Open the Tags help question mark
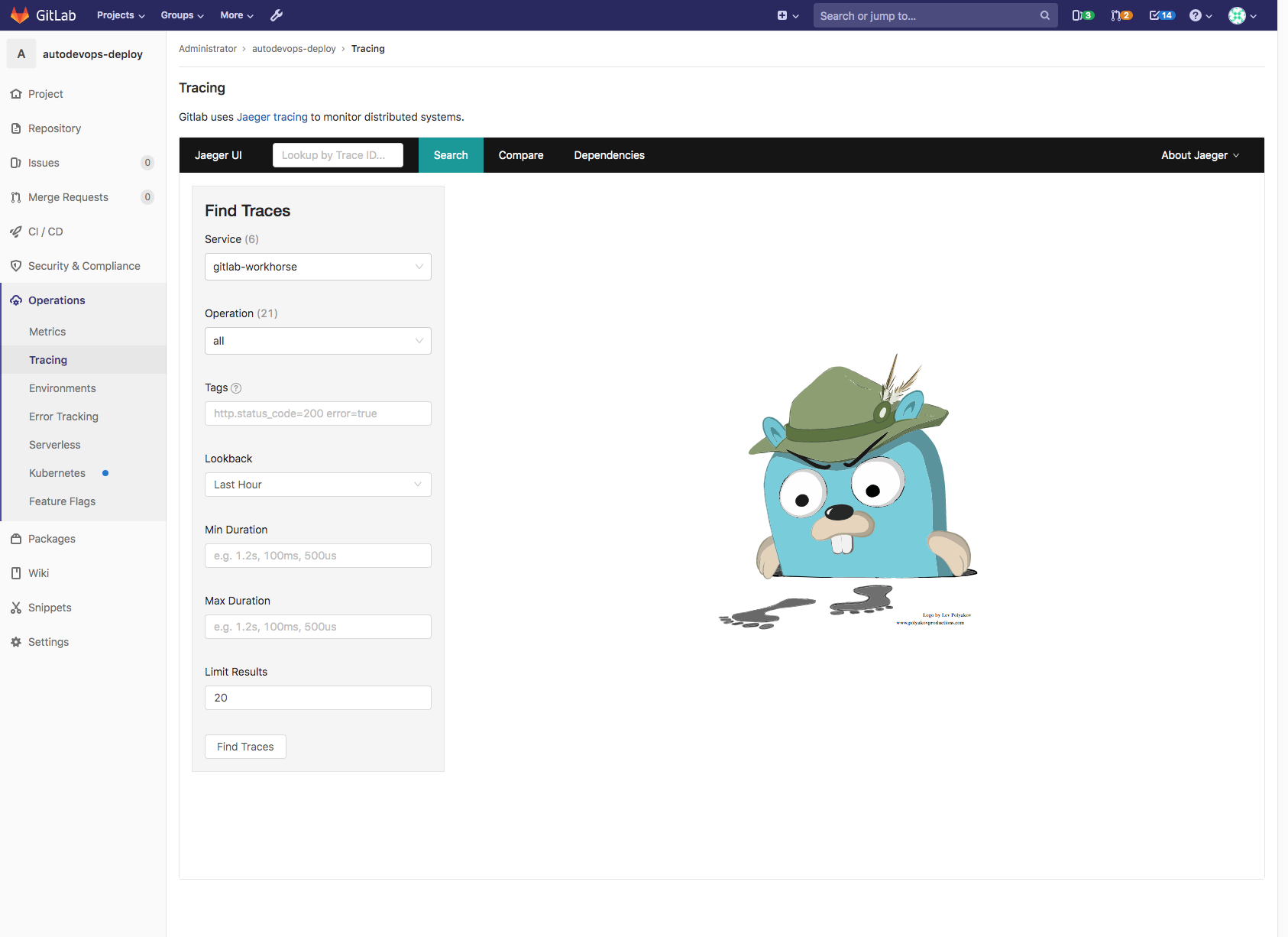Screen dimensions: 1288x937 click(236, 387)
